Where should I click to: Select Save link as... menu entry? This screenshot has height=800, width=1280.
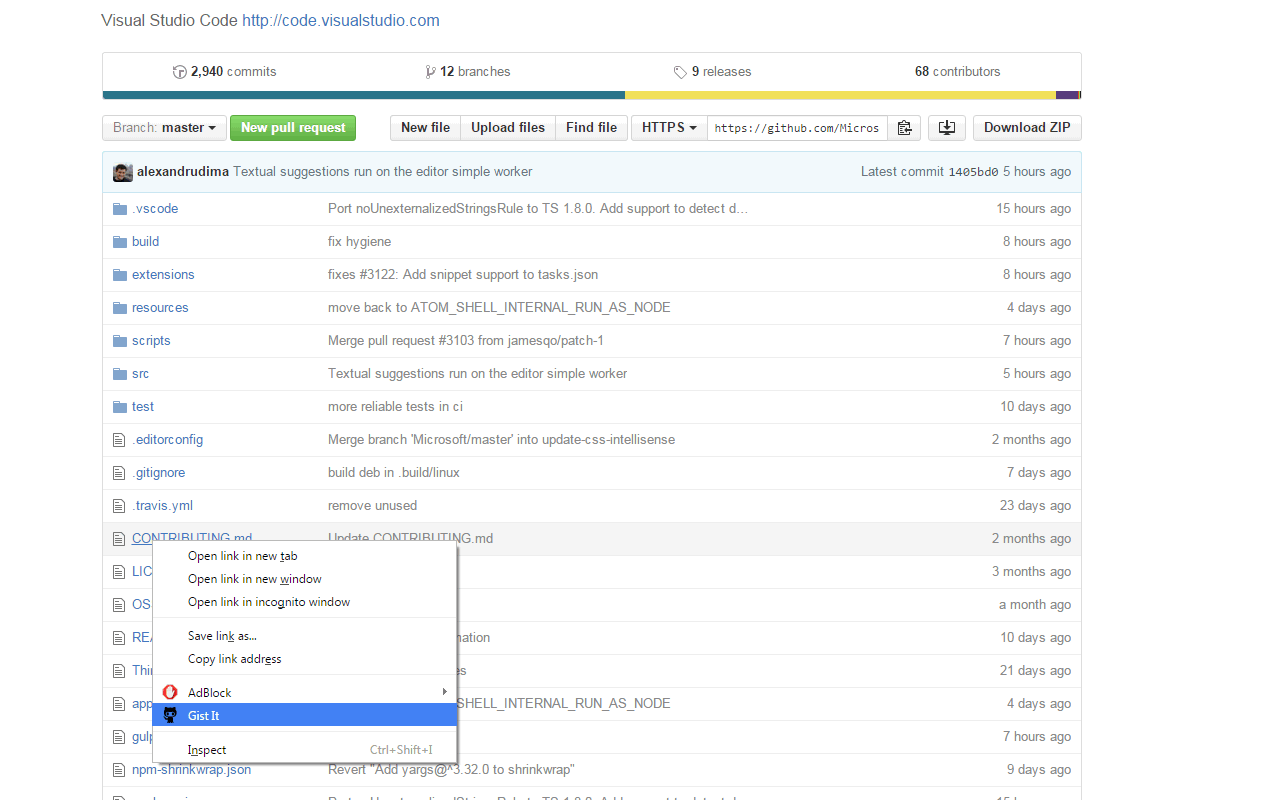point(304,636)
